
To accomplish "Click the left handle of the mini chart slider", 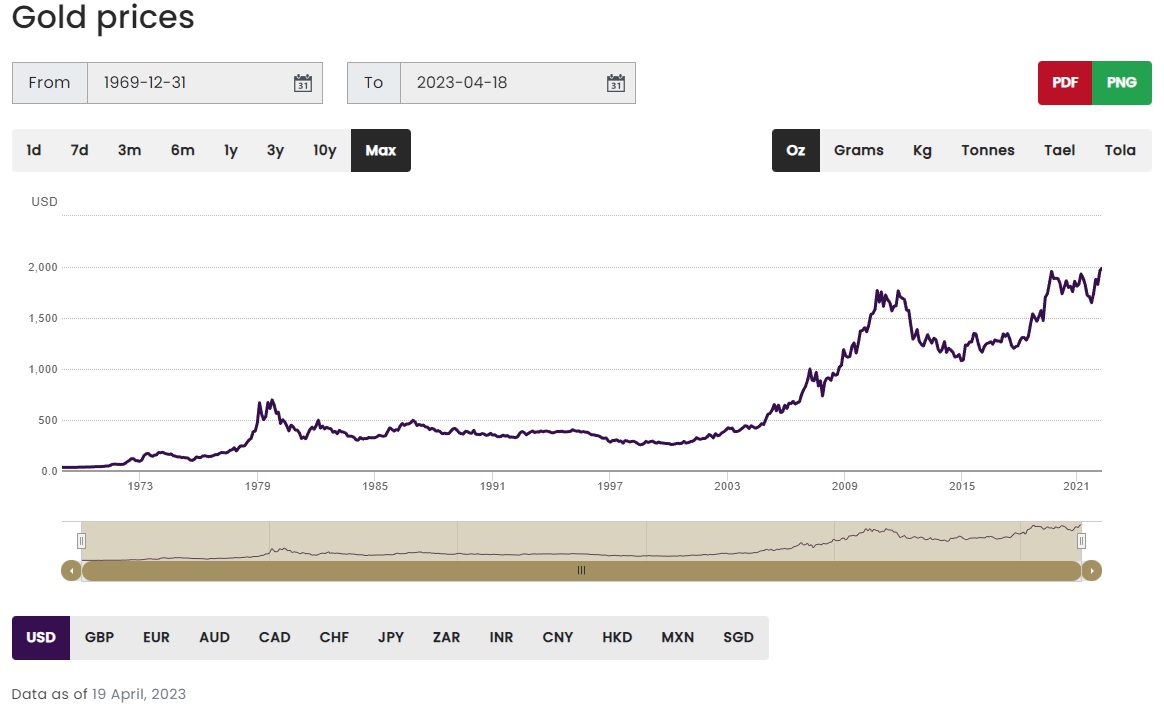I will (x=81, y=540).
